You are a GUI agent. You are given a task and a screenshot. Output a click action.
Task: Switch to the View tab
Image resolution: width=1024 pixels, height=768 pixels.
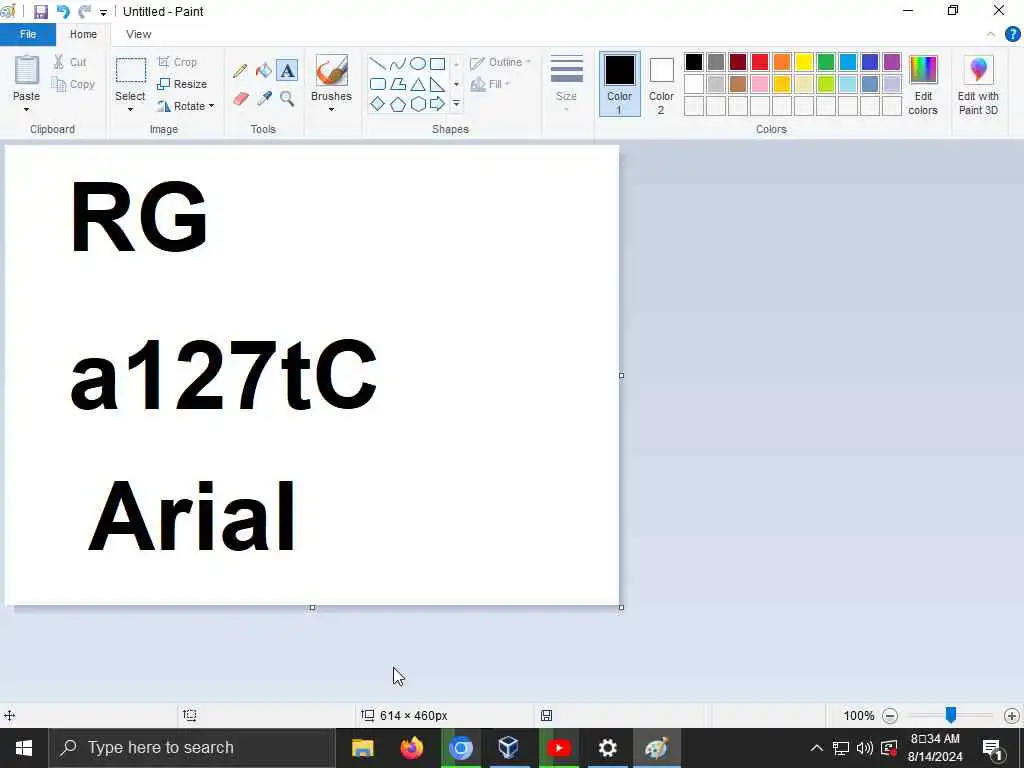138,35
